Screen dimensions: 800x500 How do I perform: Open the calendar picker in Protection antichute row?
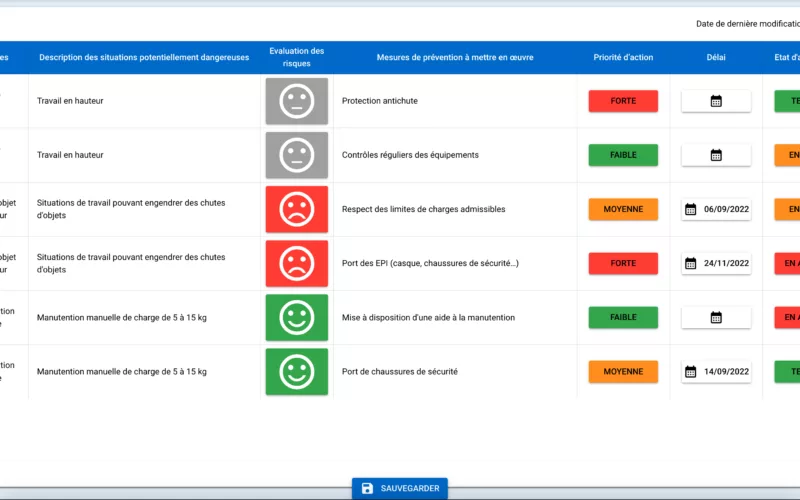pos(716,101)
